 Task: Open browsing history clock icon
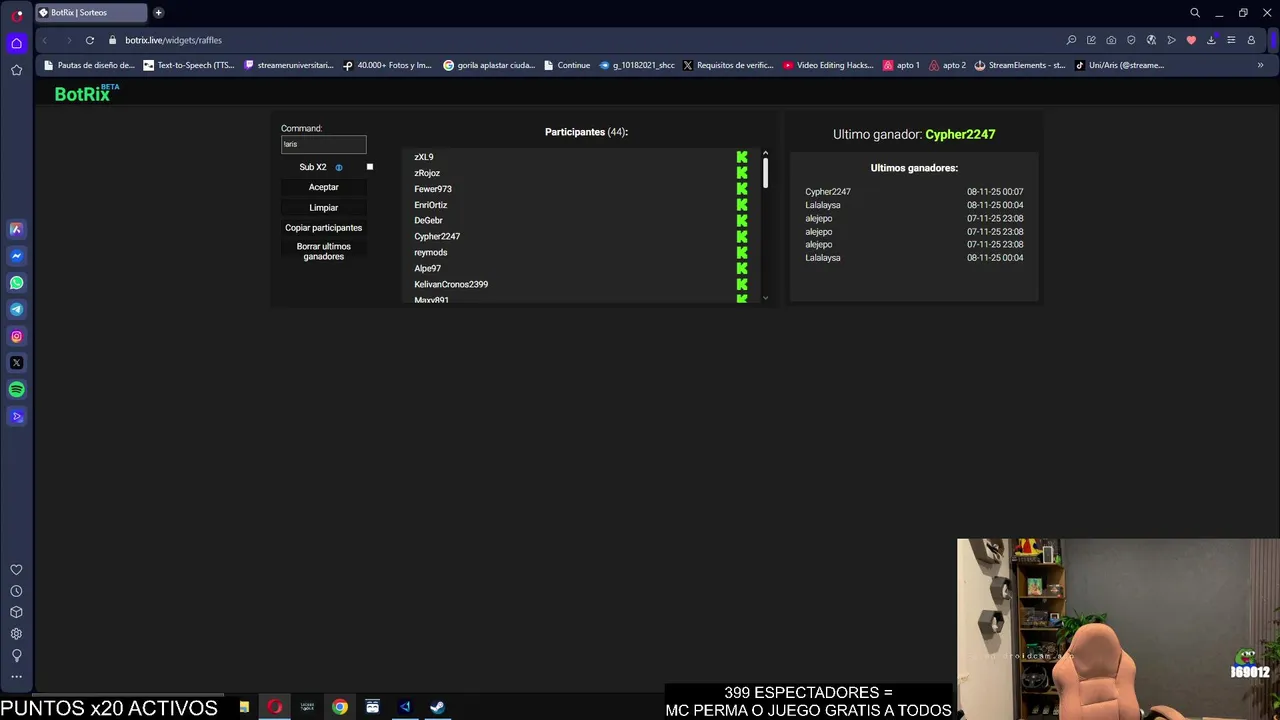point(16,591)
